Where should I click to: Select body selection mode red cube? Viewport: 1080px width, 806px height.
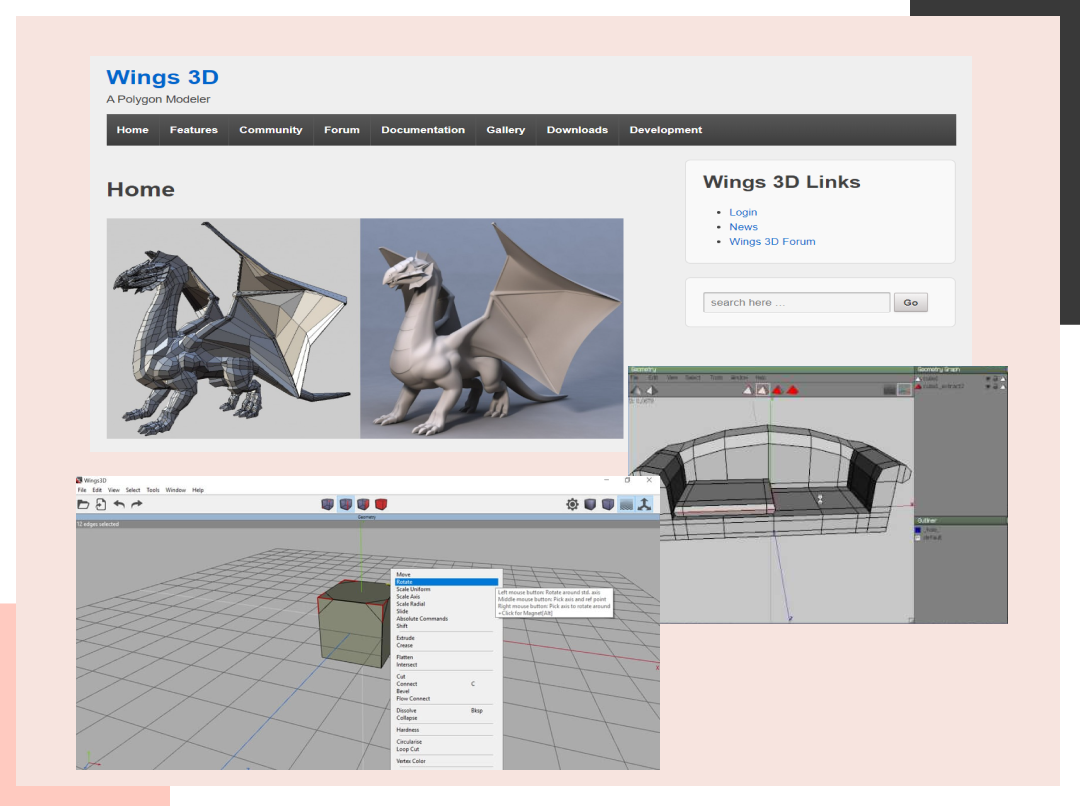coord(381,504)
